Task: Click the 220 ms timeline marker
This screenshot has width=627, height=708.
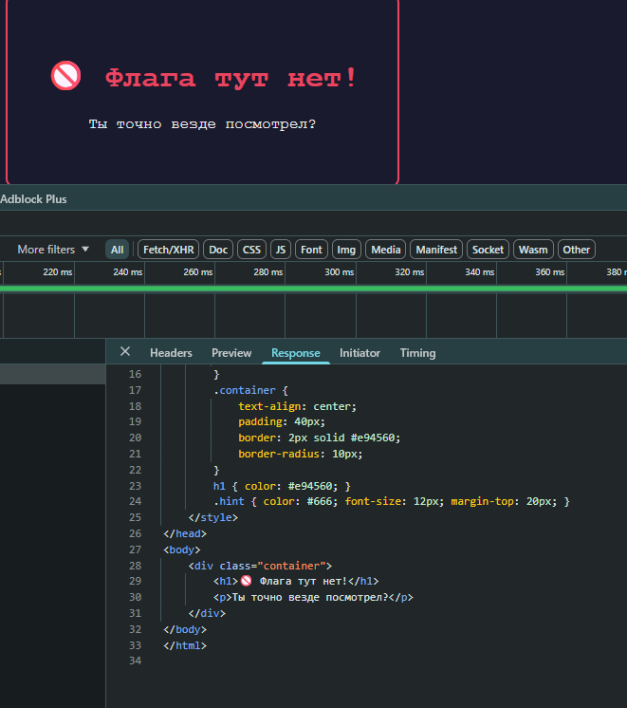Action: tap(57, 272)
